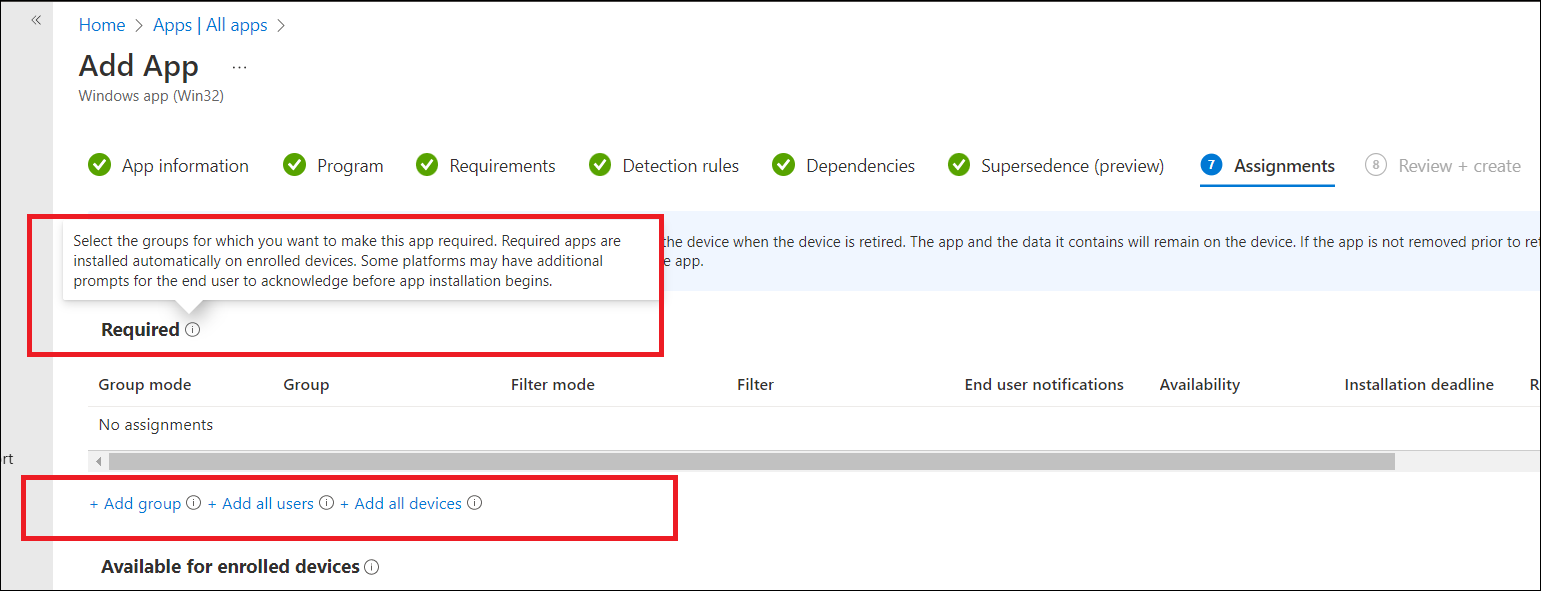This screenshot has height=591, width=1541.
Task: Open the Supersedence (preview) tab
Action: click(1072, 166)
